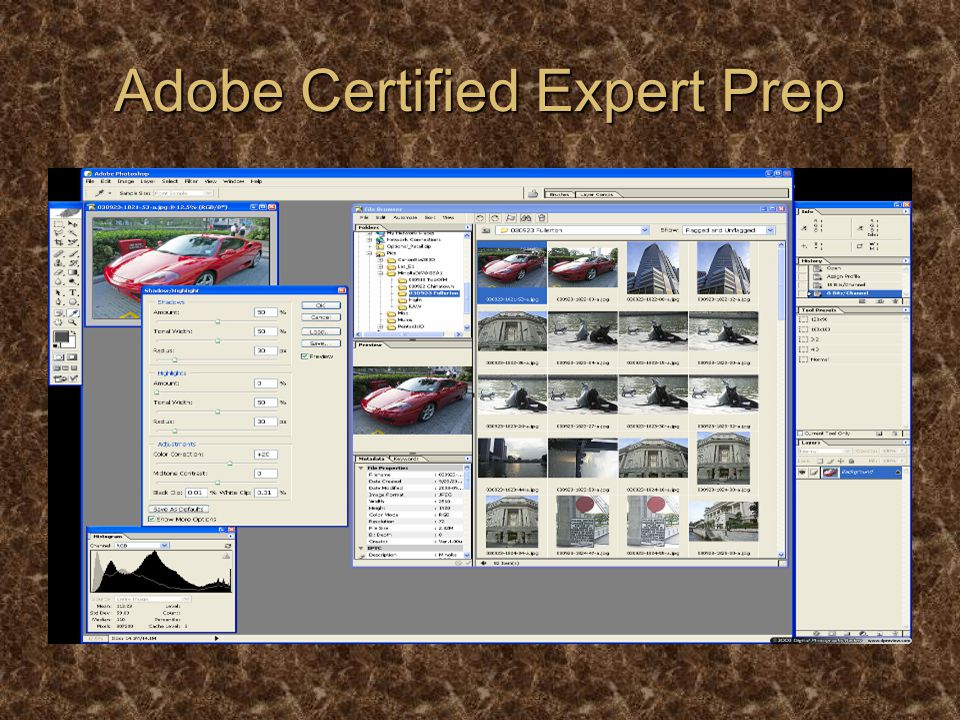
Task: Select the Eyedropper tool in toolbox
Action: click(72, 313)
